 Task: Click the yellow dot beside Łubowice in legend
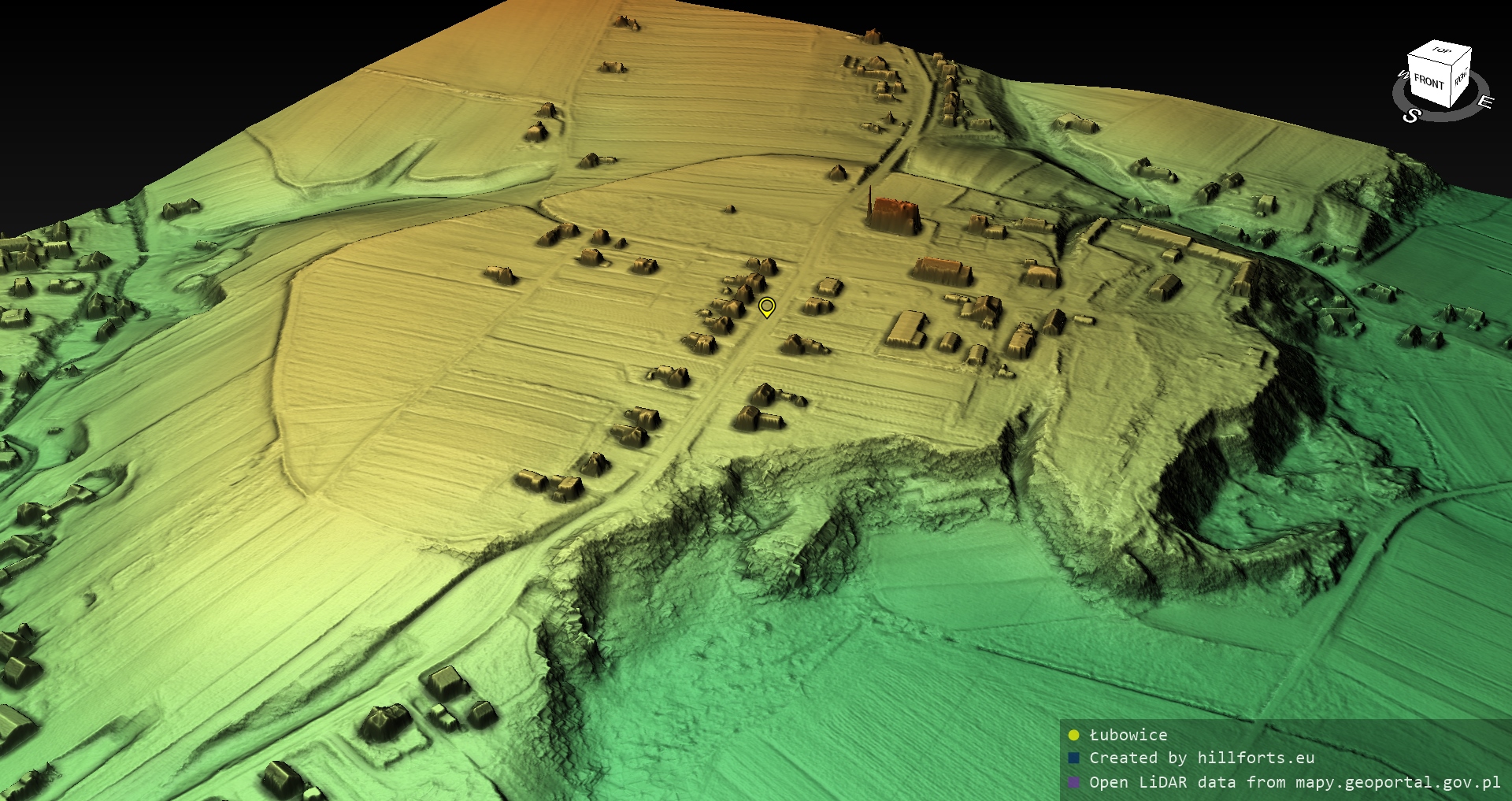(1073, 735)
